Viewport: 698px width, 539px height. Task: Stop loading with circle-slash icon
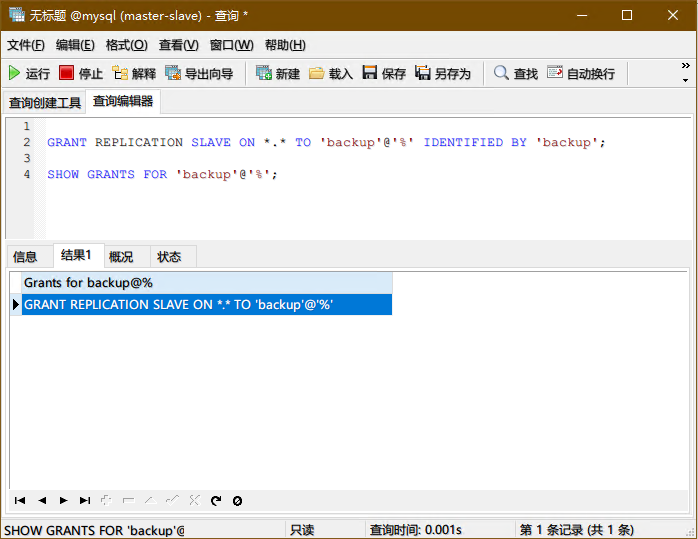click(x=238, y=501)
